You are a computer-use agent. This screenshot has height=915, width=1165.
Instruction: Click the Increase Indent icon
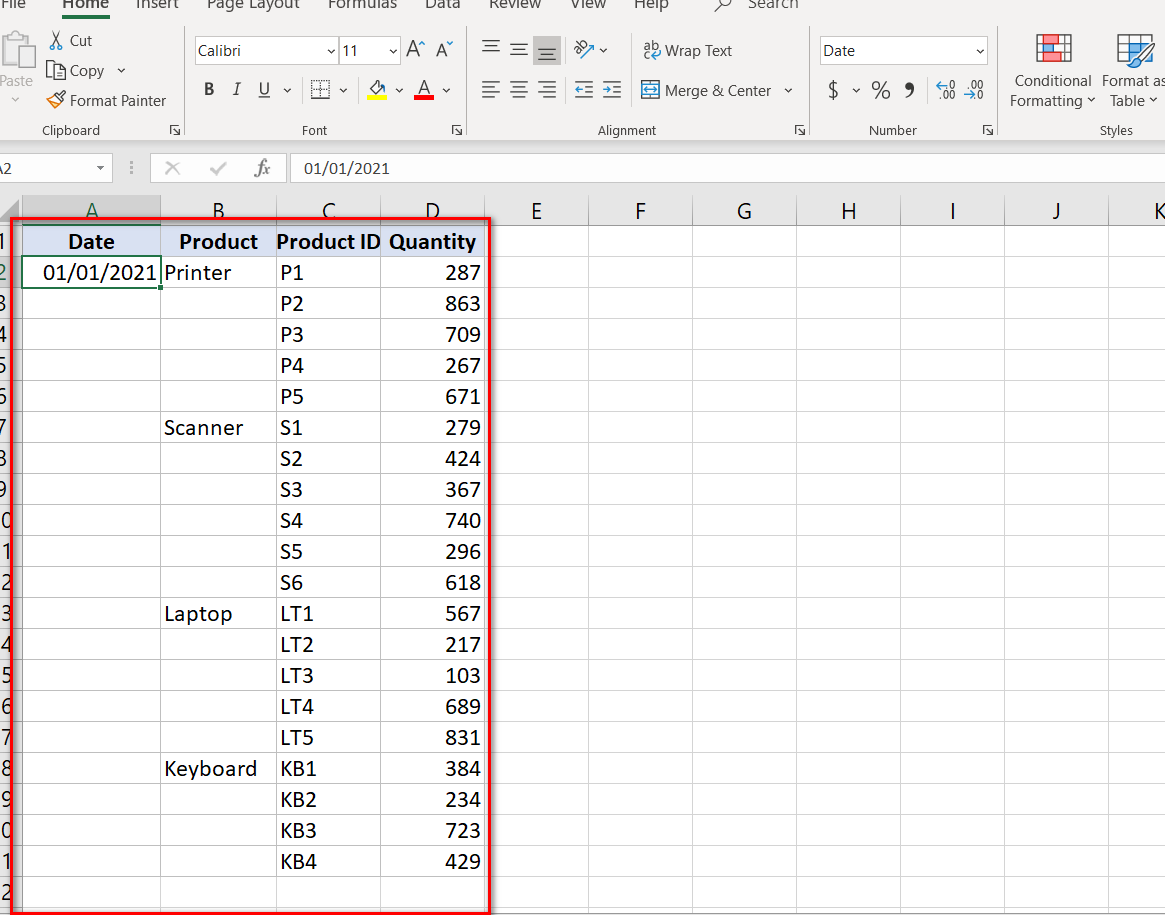611,90
